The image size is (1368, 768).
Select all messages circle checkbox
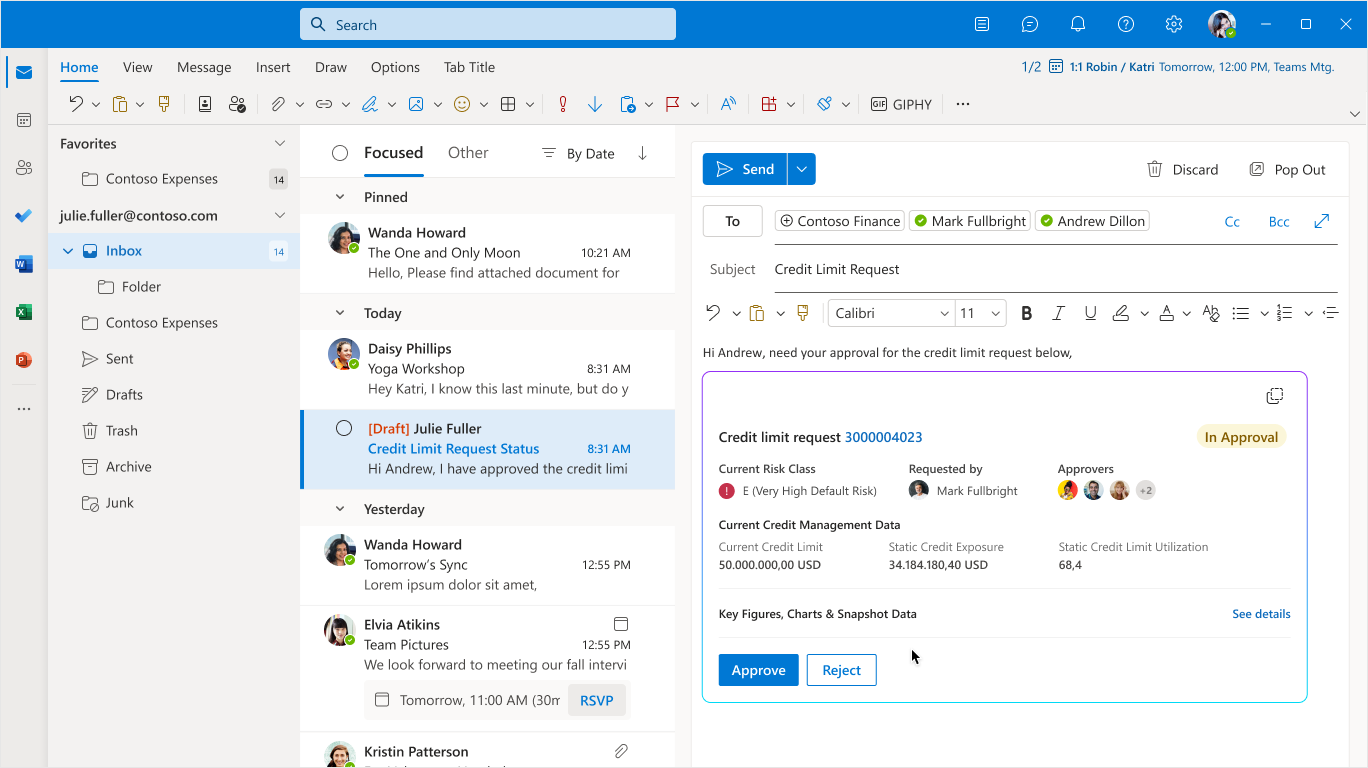pyautogui.click(x=340, y=153)
